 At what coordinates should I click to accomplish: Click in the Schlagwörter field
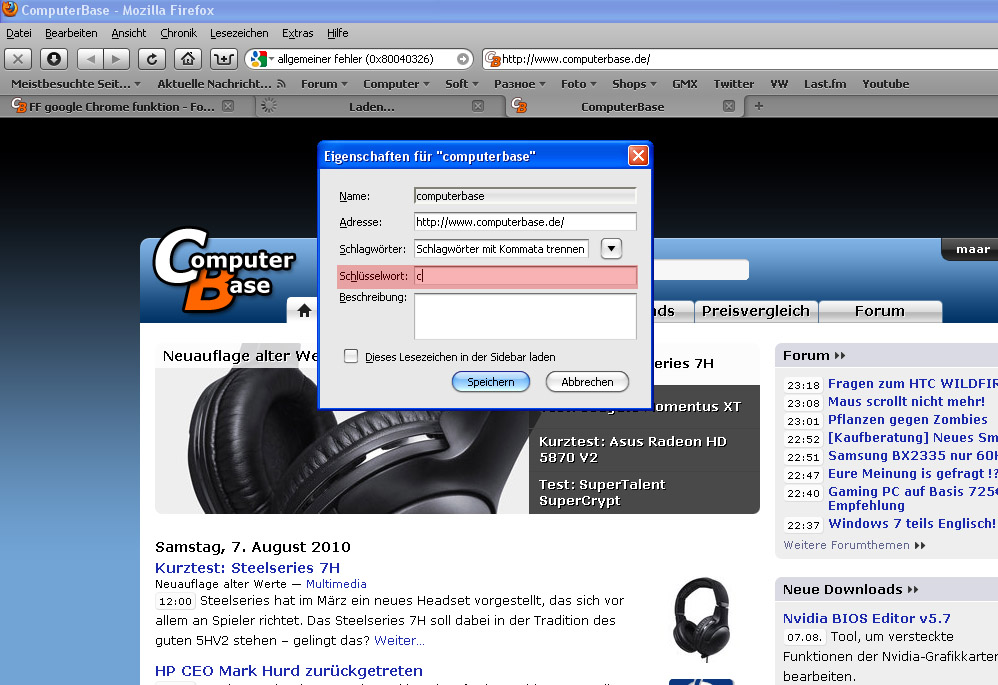click(502, 249)
